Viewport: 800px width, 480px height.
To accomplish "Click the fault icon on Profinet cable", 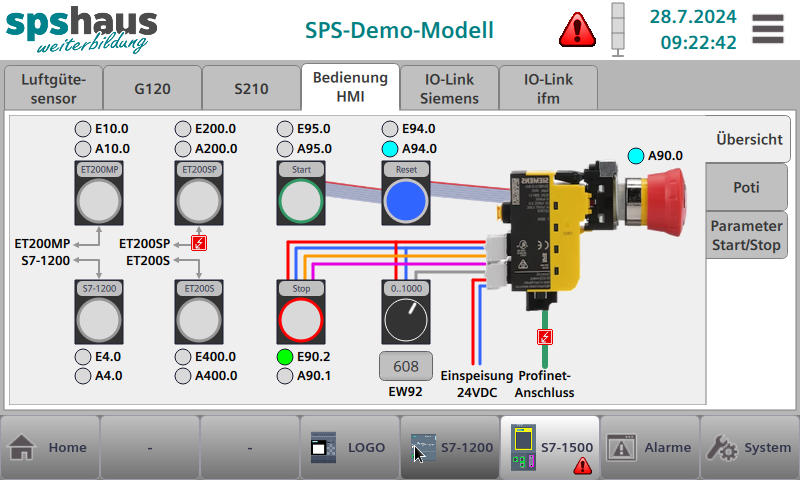I will [x=545, y=337].
